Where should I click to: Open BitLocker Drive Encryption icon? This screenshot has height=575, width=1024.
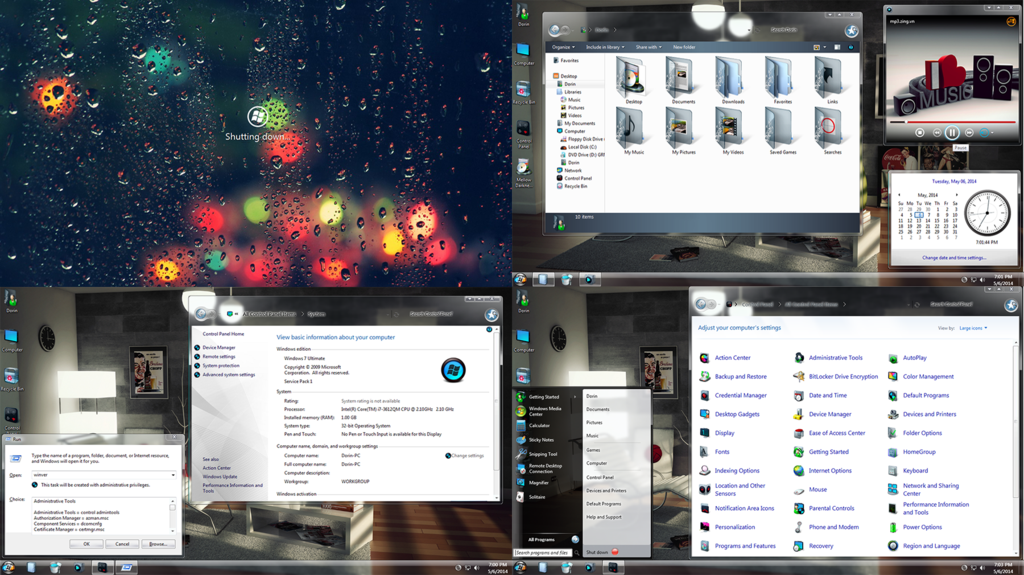pos(799,376)
